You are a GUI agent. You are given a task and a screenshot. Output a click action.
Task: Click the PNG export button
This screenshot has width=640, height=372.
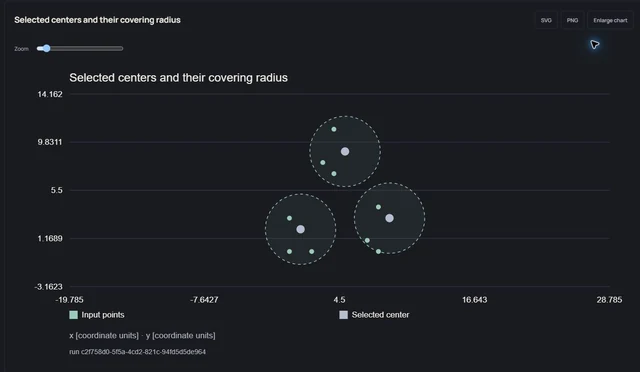[x=572, y=20]
